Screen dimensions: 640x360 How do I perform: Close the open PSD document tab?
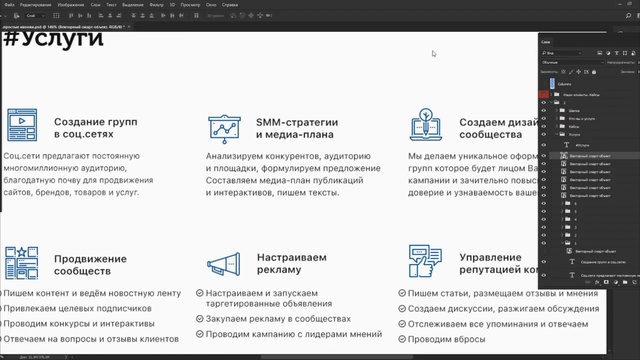(129, 27)
